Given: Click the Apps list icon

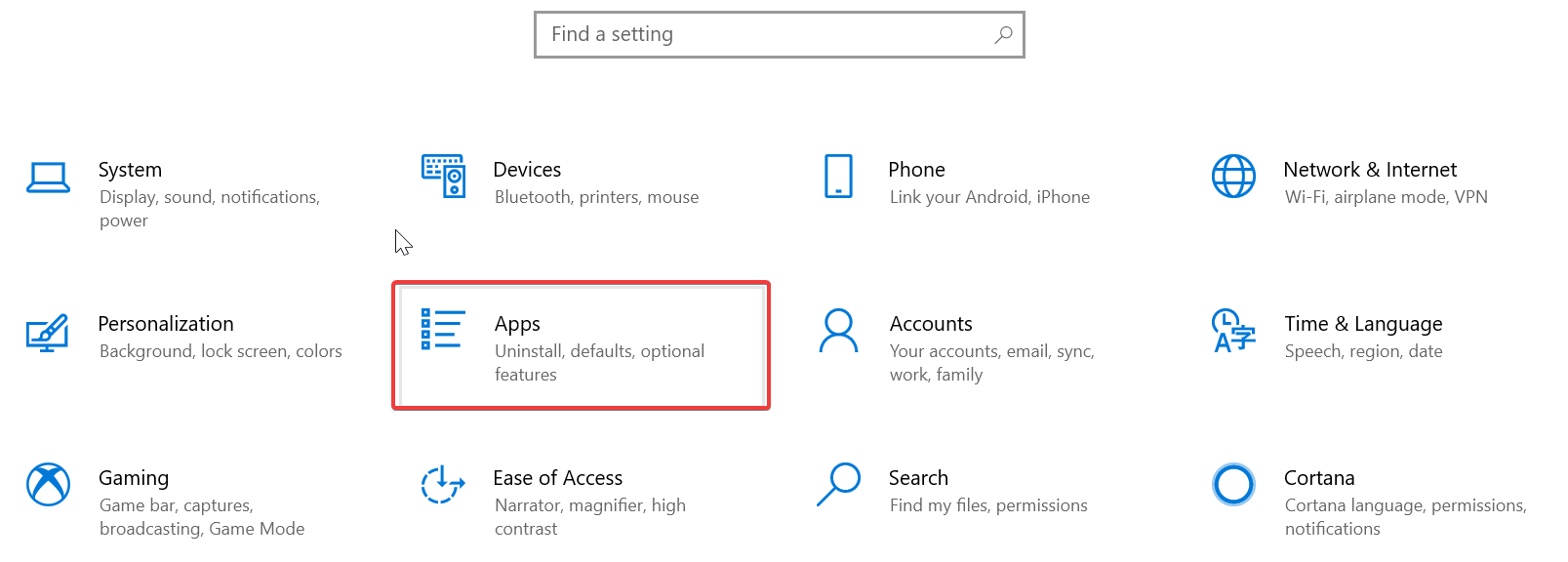Looking at the screenshot, I should [443, 329].
